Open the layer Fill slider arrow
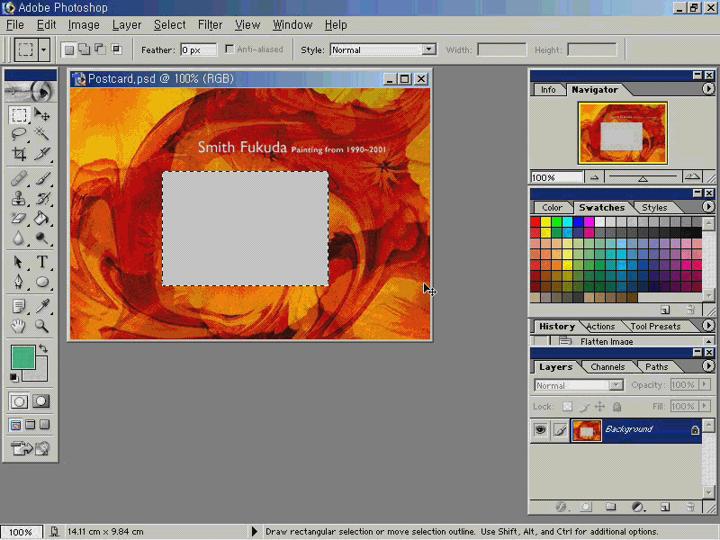The height and width of the screenshot is (540, 720). pos(705,406)
